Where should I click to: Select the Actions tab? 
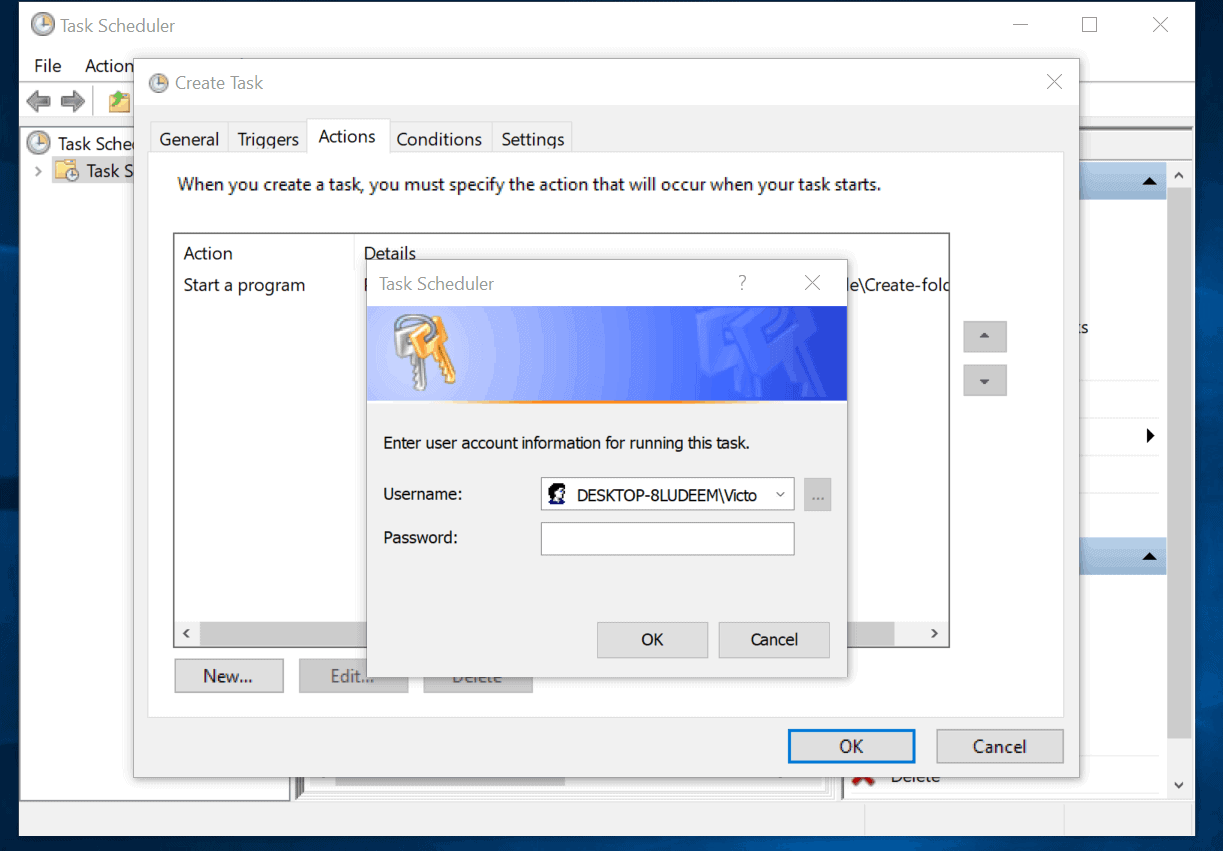[x=347, y=136]
